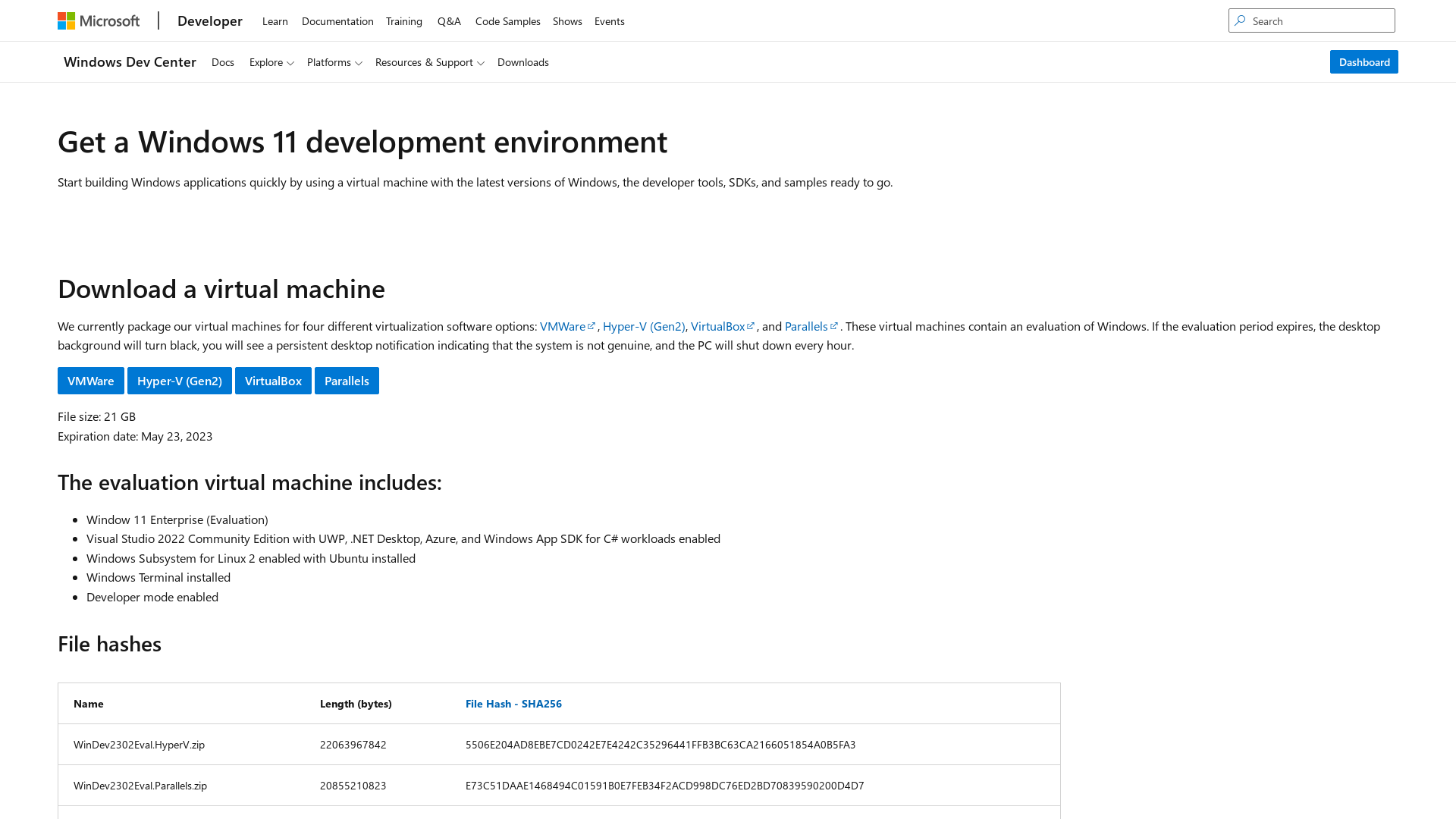Expand the Explore dropdown menu

272,61
